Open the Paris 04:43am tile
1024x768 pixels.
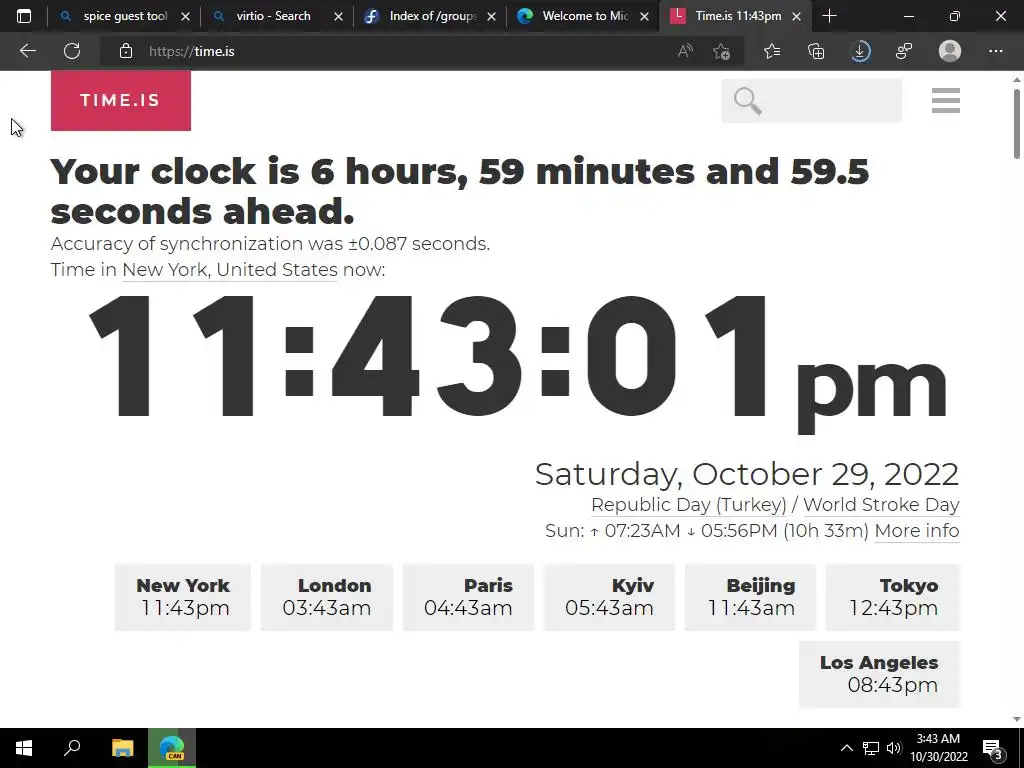[468, 597]
